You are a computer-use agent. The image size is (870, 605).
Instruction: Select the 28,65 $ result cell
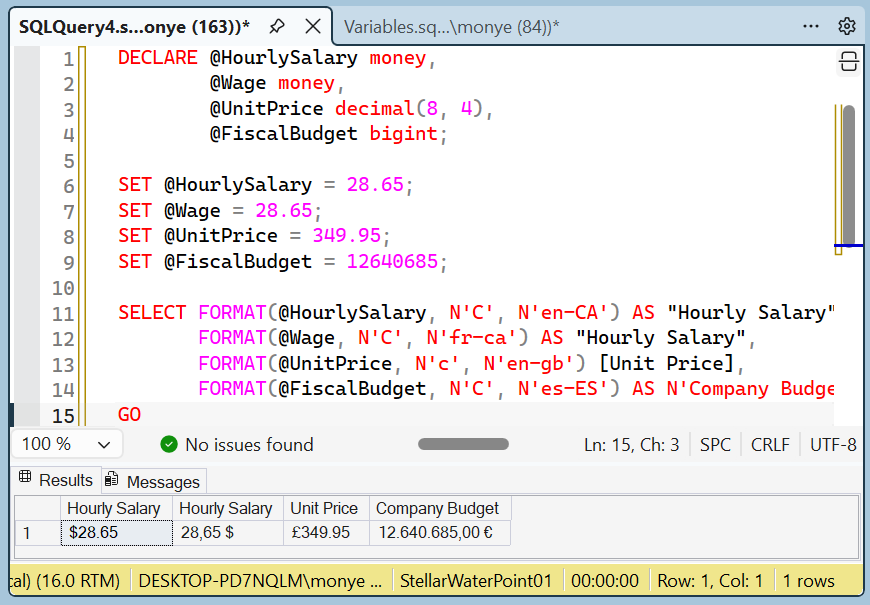tap(228, 533)
